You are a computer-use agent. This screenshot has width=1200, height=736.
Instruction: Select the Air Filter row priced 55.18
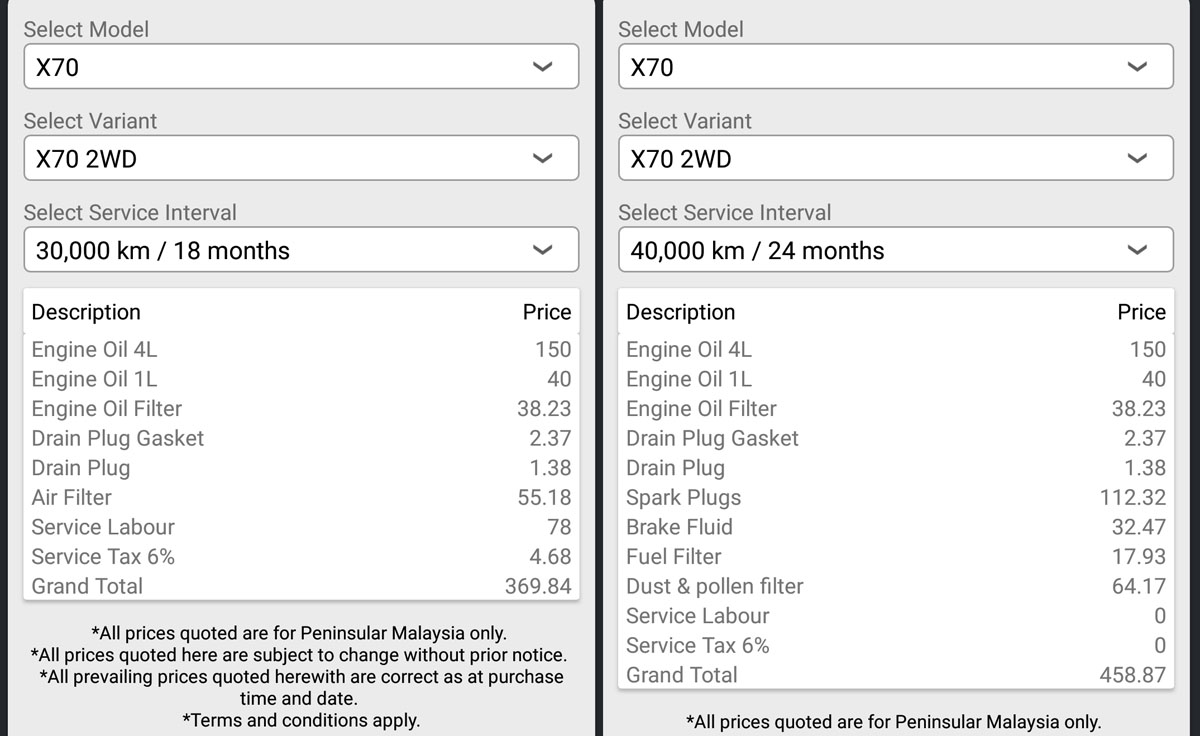pos(300,497)
